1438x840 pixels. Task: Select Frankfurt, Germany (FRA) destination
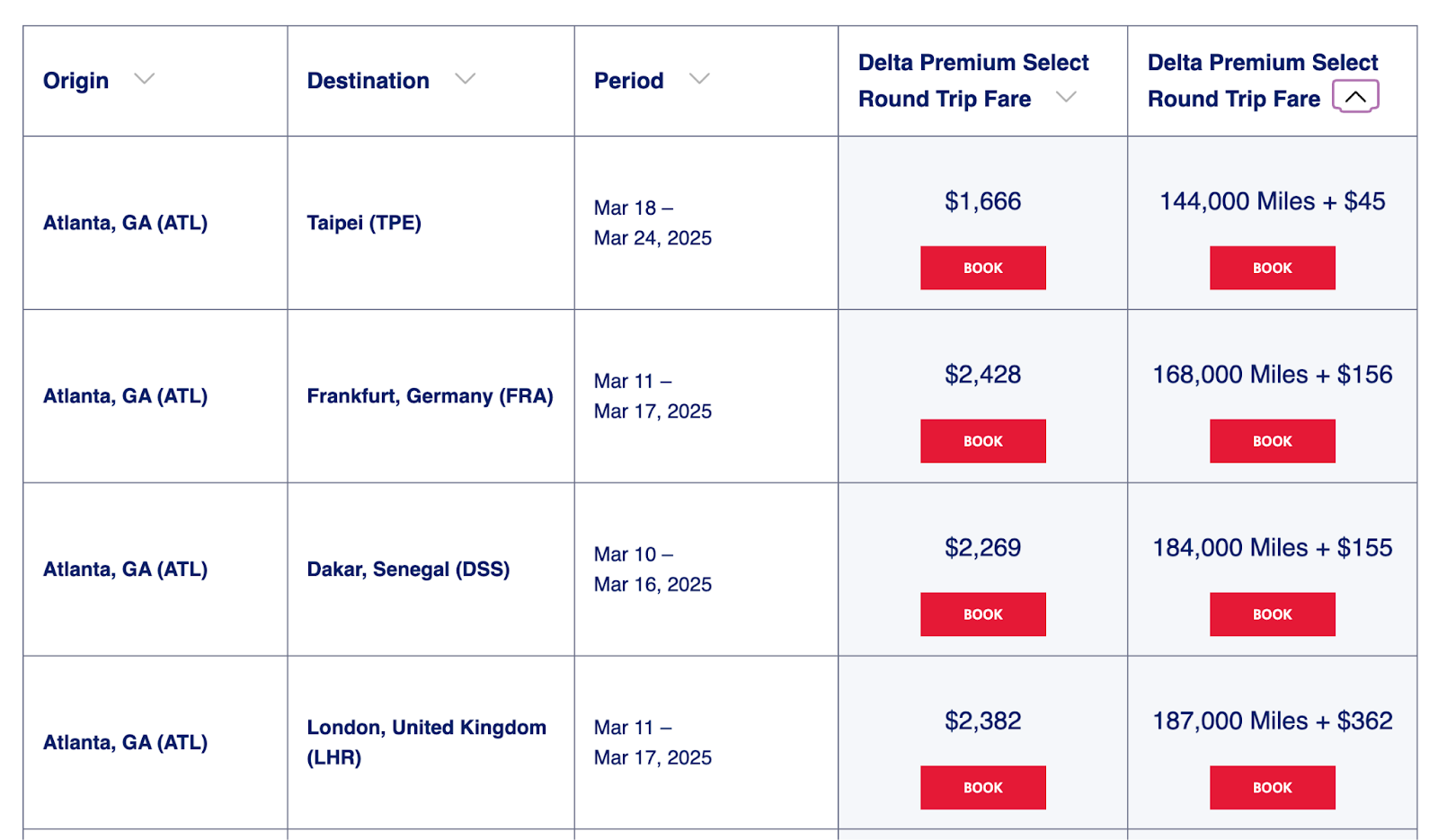tap(430, 396)
